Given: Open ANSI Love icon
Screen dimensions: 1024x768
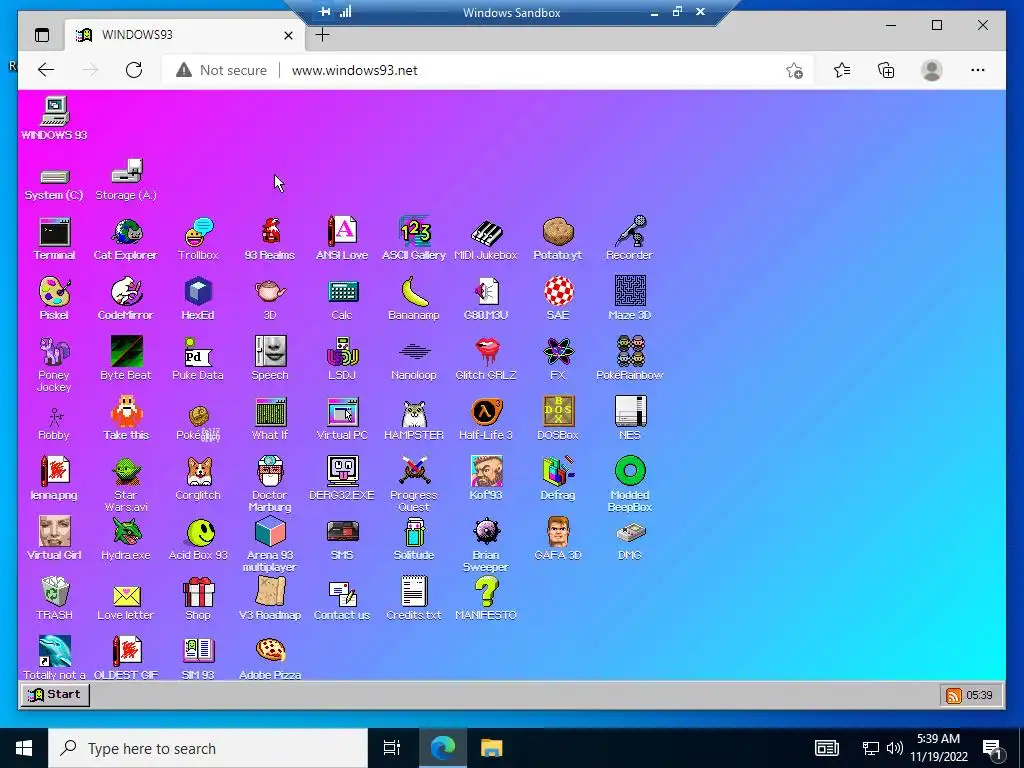Looking at the screenshot, I should [x=342, y=239].
